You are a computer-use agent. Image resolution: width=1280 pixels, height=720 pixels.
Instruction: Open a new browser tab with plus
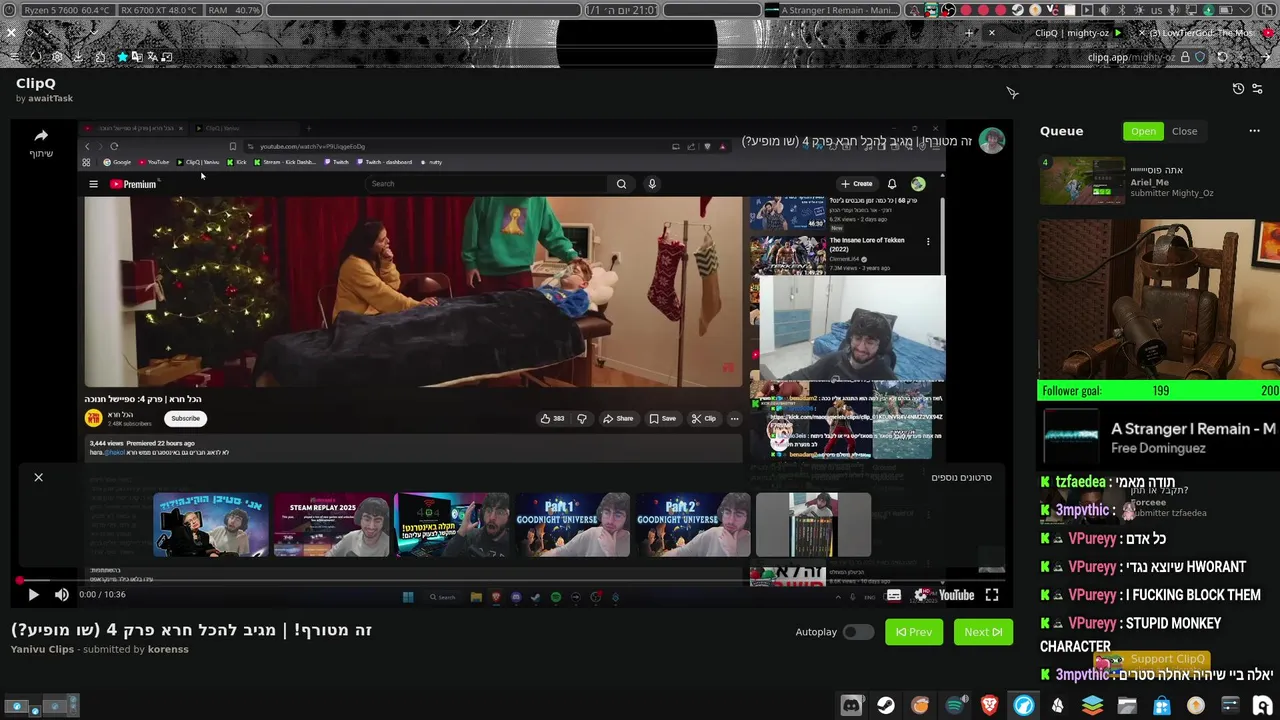(x=968, y=33)
